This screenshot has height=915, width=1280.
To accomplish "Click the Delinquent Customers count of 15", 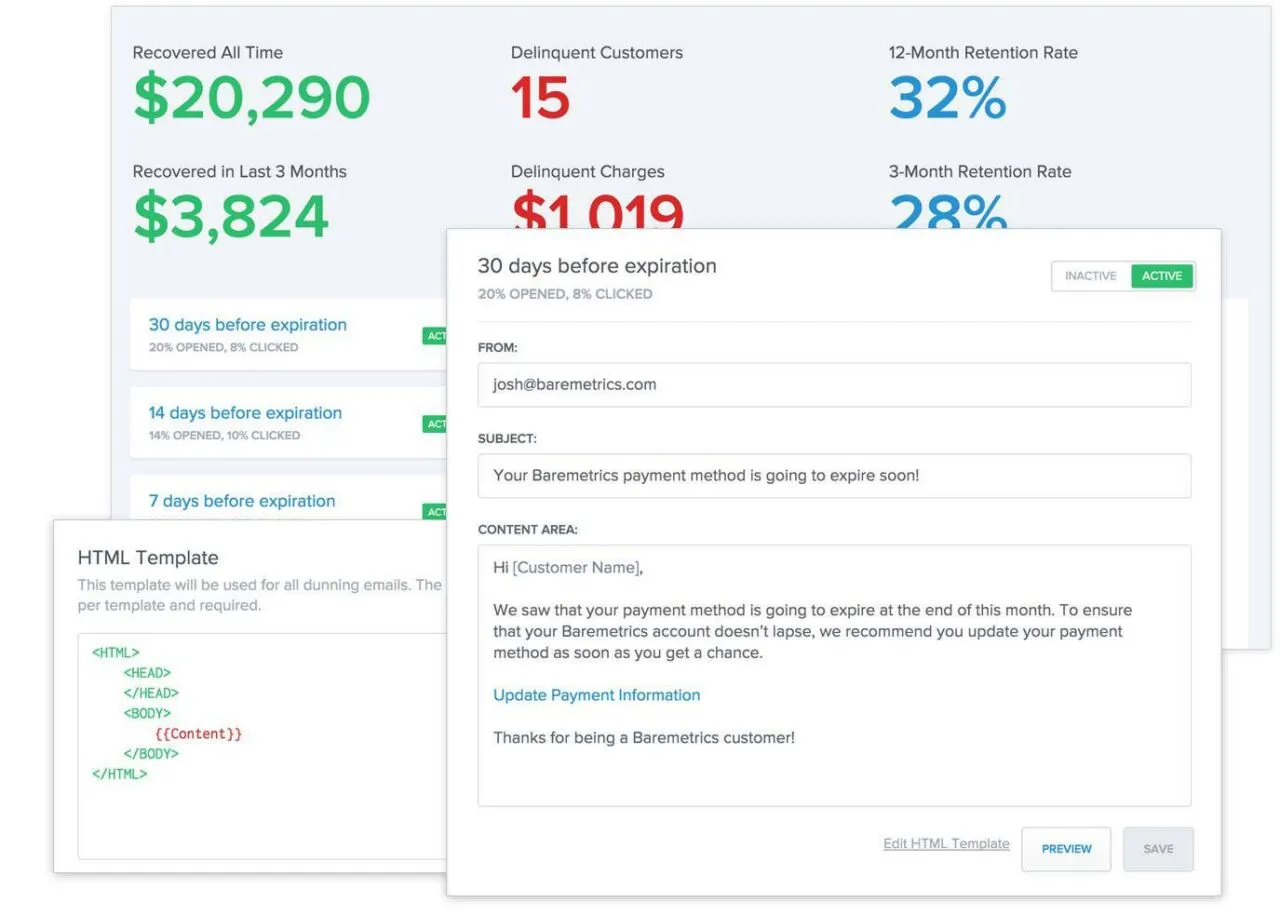I will pyautogui.click(x=540, y=98).
